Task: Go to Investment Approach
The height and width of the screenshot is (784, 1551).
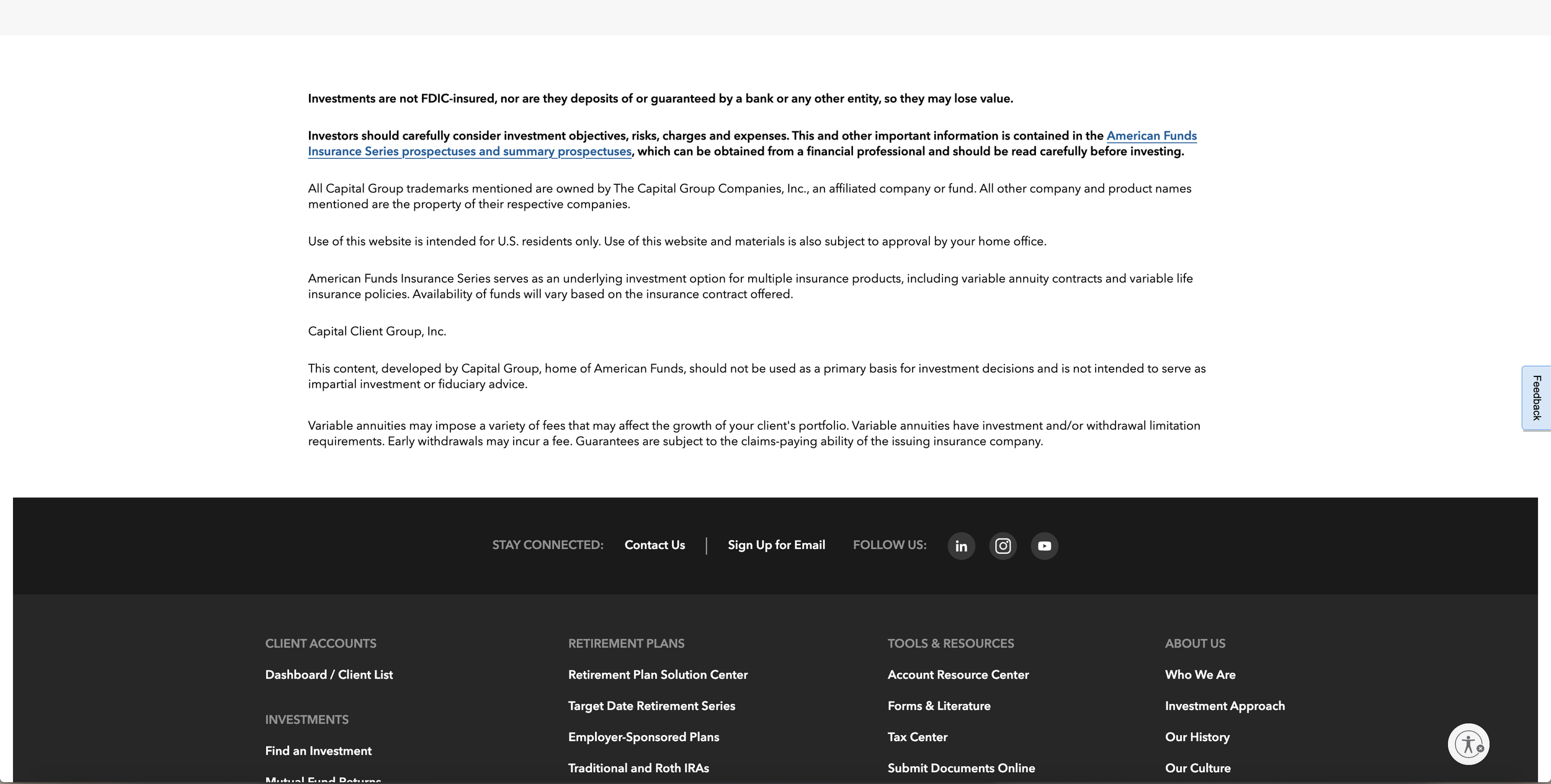Action: 1225,706
